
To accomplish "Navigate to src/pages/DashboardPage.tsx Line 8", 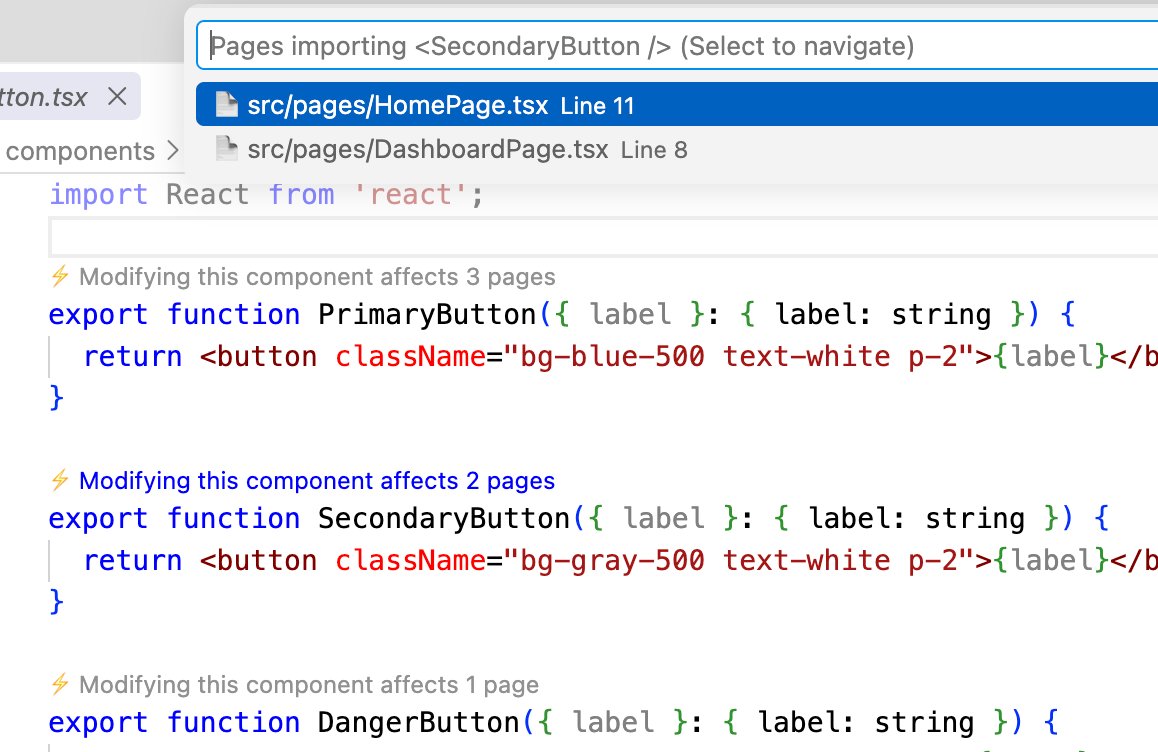I will tap(676, 149).
